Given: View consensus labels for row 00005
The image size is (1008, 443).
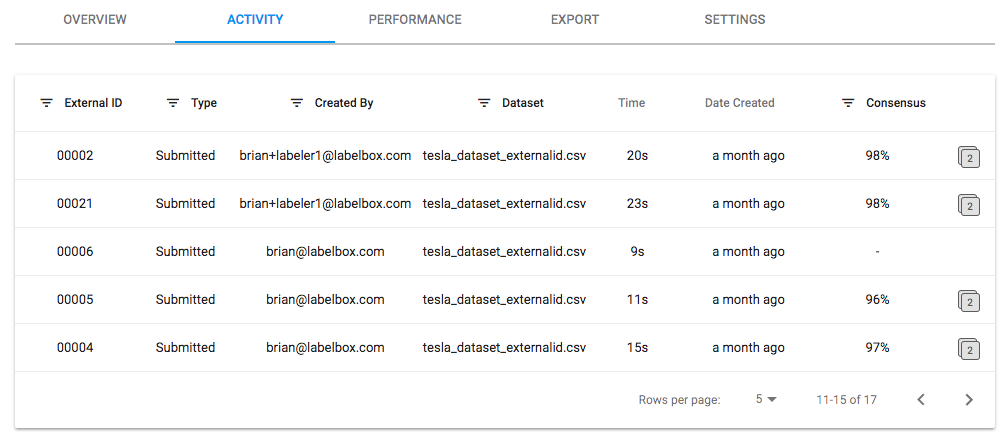Looking at the screenshot, I should pyautogui.click(x=968, y=301).
